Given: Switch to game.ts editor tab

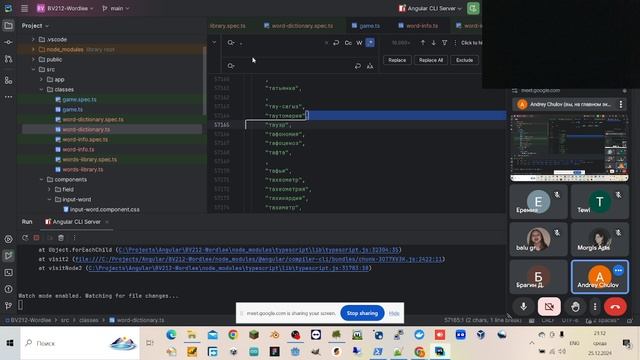Looking at the screenshot, I should 366,26.
